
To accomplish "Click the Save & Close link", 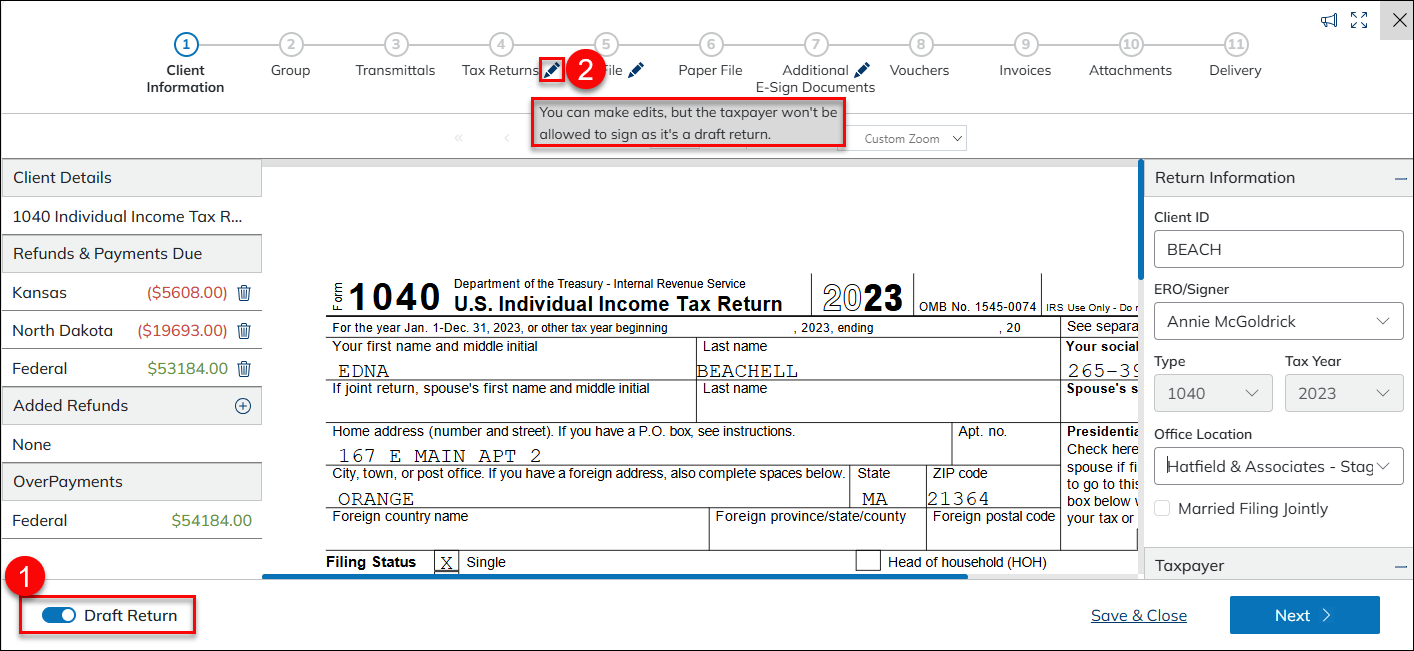I will [x=1138, y=615].
